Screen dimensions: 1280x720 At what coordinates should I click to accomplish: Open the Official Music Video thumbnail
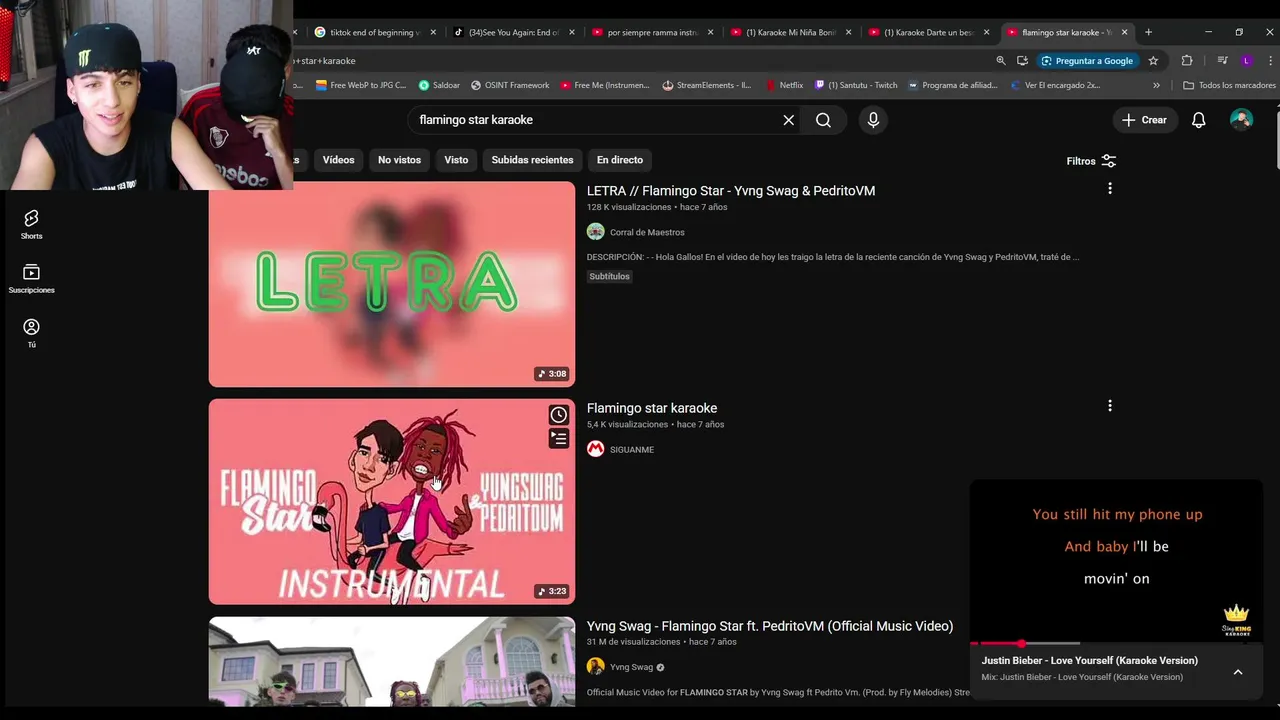click(x=392, y=662)
